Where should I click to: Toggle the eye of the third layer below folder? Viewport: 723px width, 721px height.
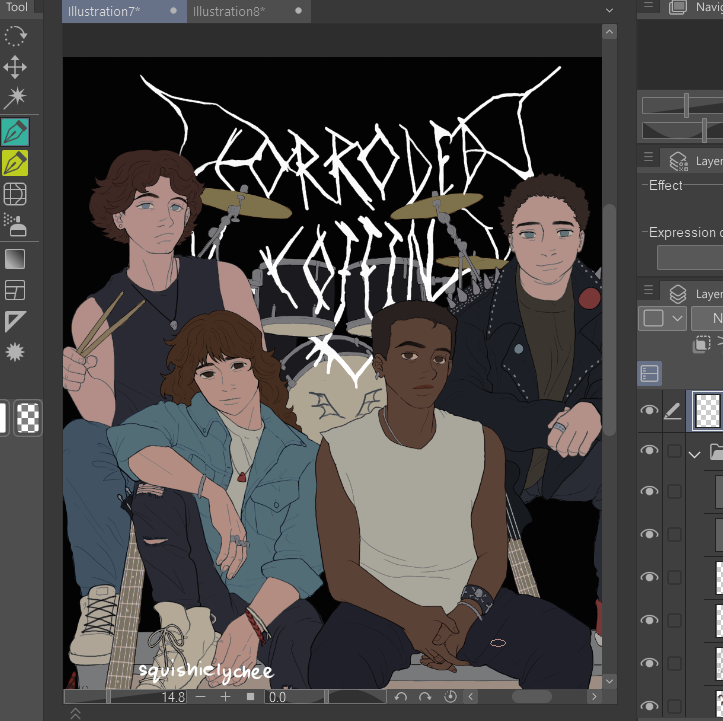point(649,577)
